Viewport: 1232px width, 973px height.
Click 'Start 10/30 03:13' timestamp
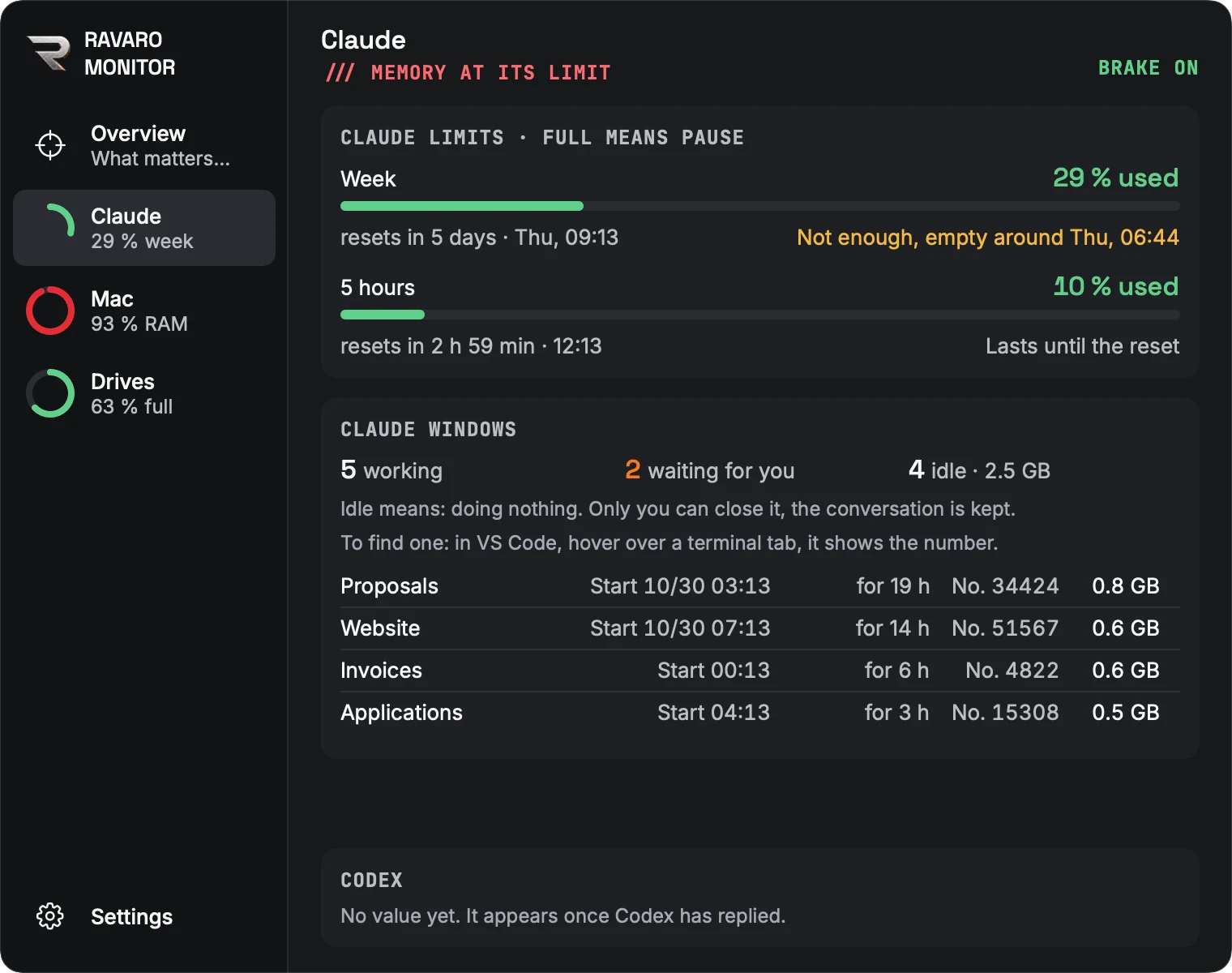pyautogui.click(x=680, y=586)
